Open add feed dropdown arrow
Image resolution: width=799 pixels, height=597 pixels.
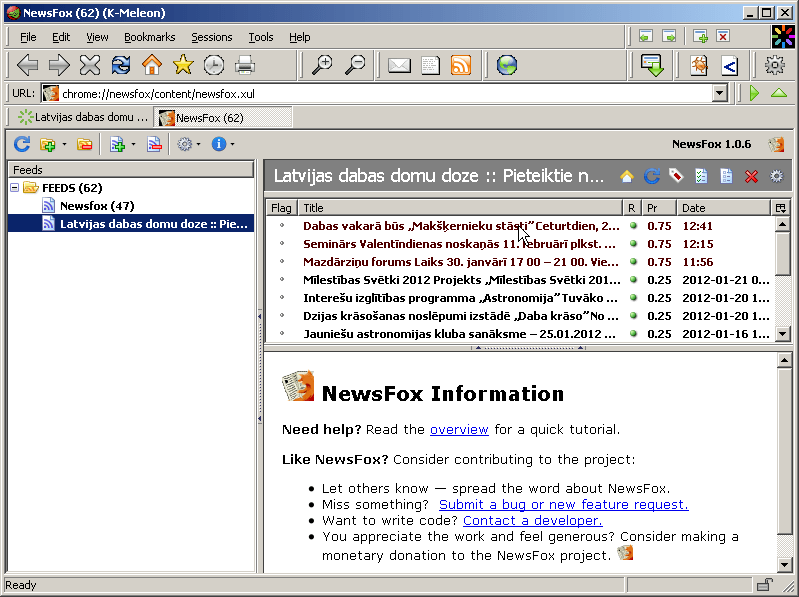133,145
